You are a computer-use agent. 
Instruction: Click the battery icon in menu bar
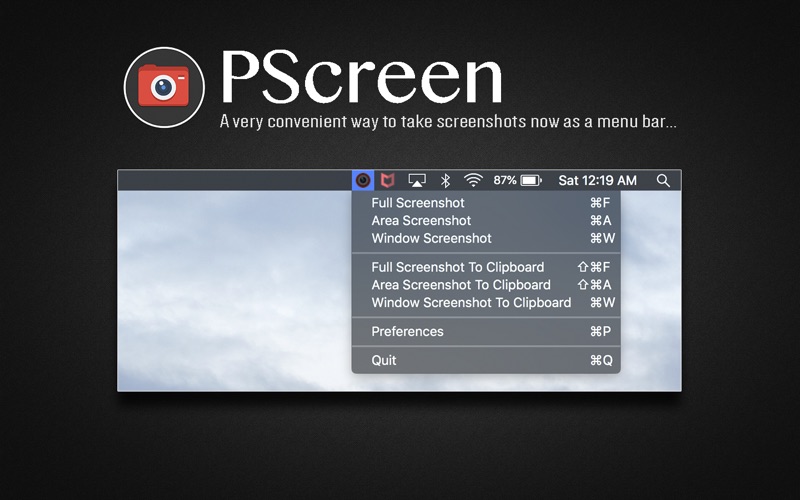531,180
